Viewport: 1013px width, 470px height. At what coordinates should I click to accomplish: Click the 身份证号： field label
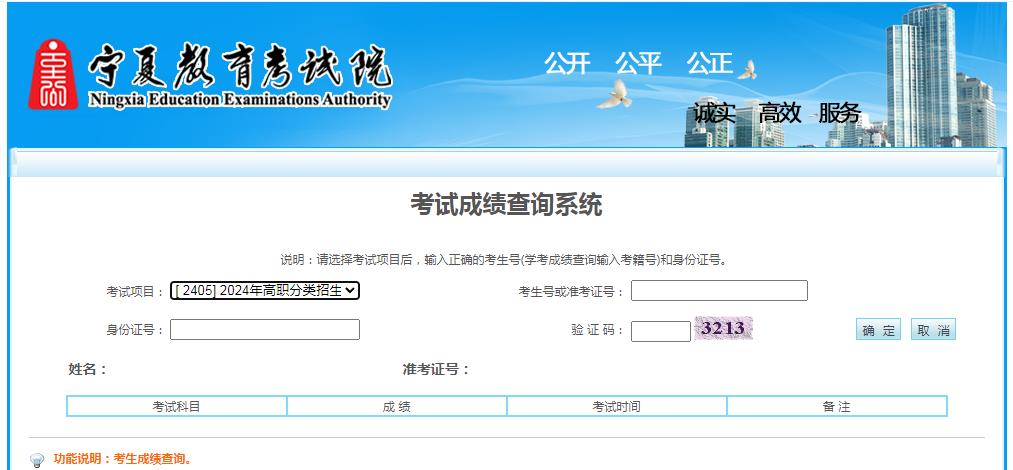135,330
